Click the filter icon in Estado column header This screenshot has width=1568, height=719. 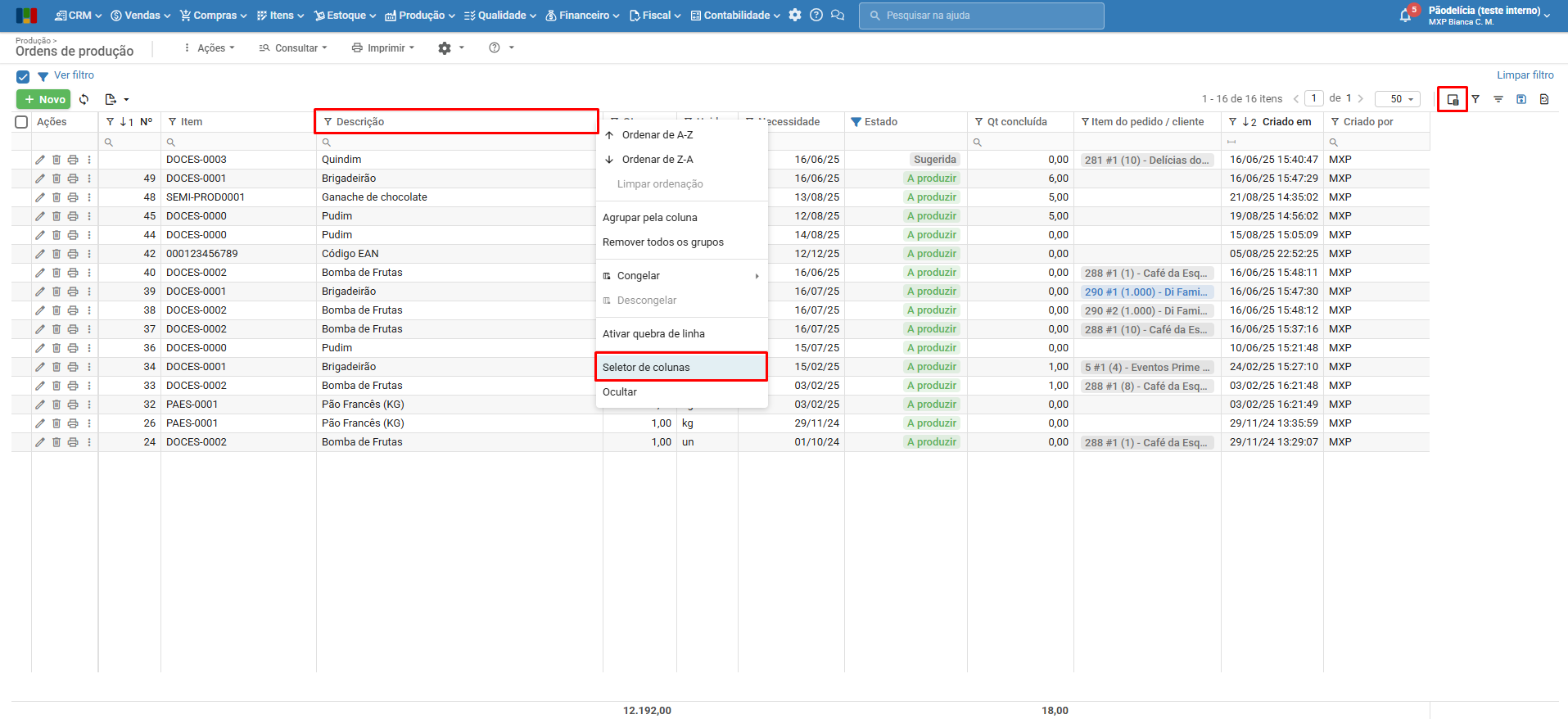(x=856, y=122)
